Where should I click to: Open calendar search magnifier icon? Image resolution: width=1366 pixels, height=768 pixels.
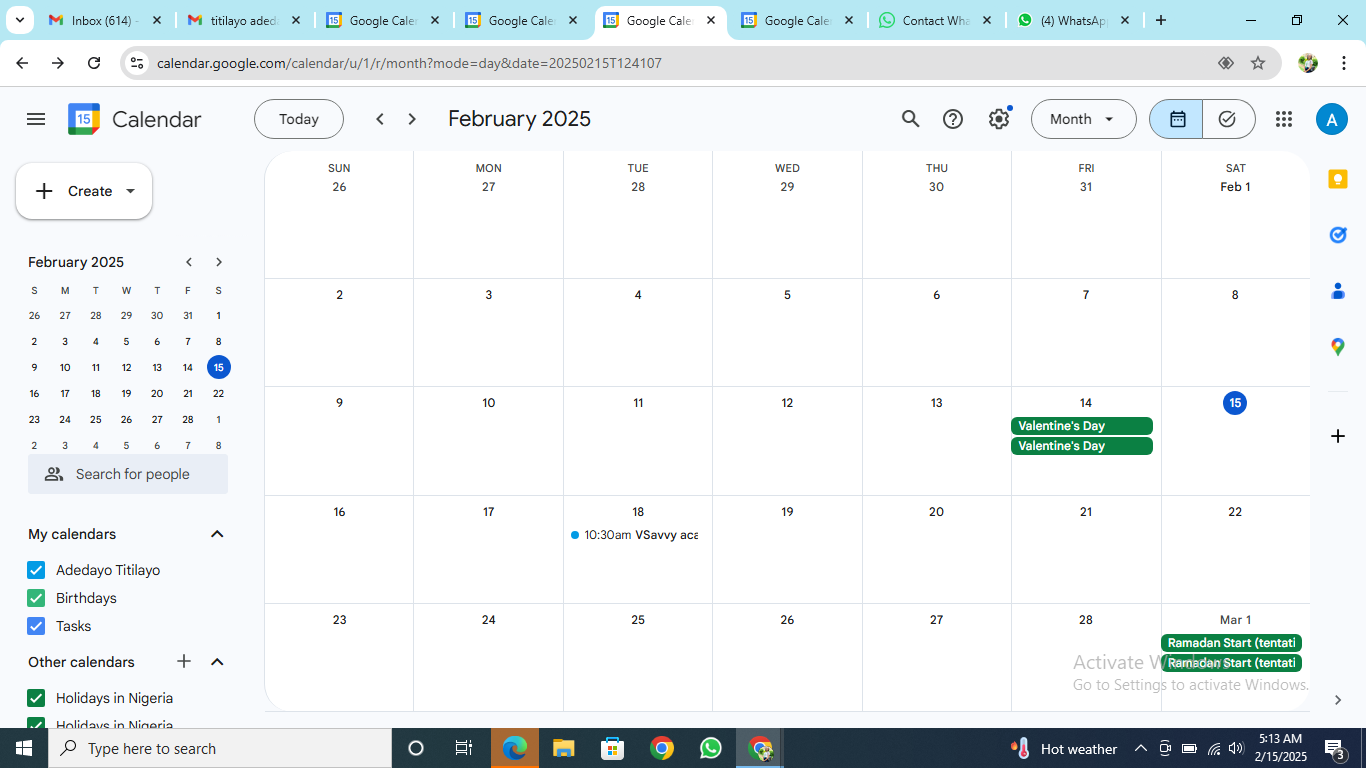click(x=910, y=119)
